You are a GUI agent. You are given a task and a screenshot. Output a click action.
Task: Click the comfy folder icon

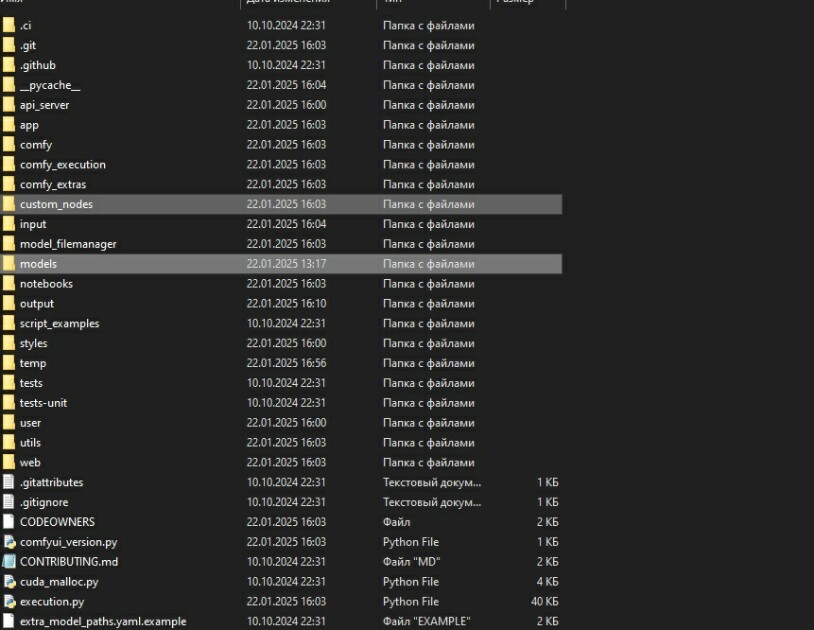(x=8, y=144)
